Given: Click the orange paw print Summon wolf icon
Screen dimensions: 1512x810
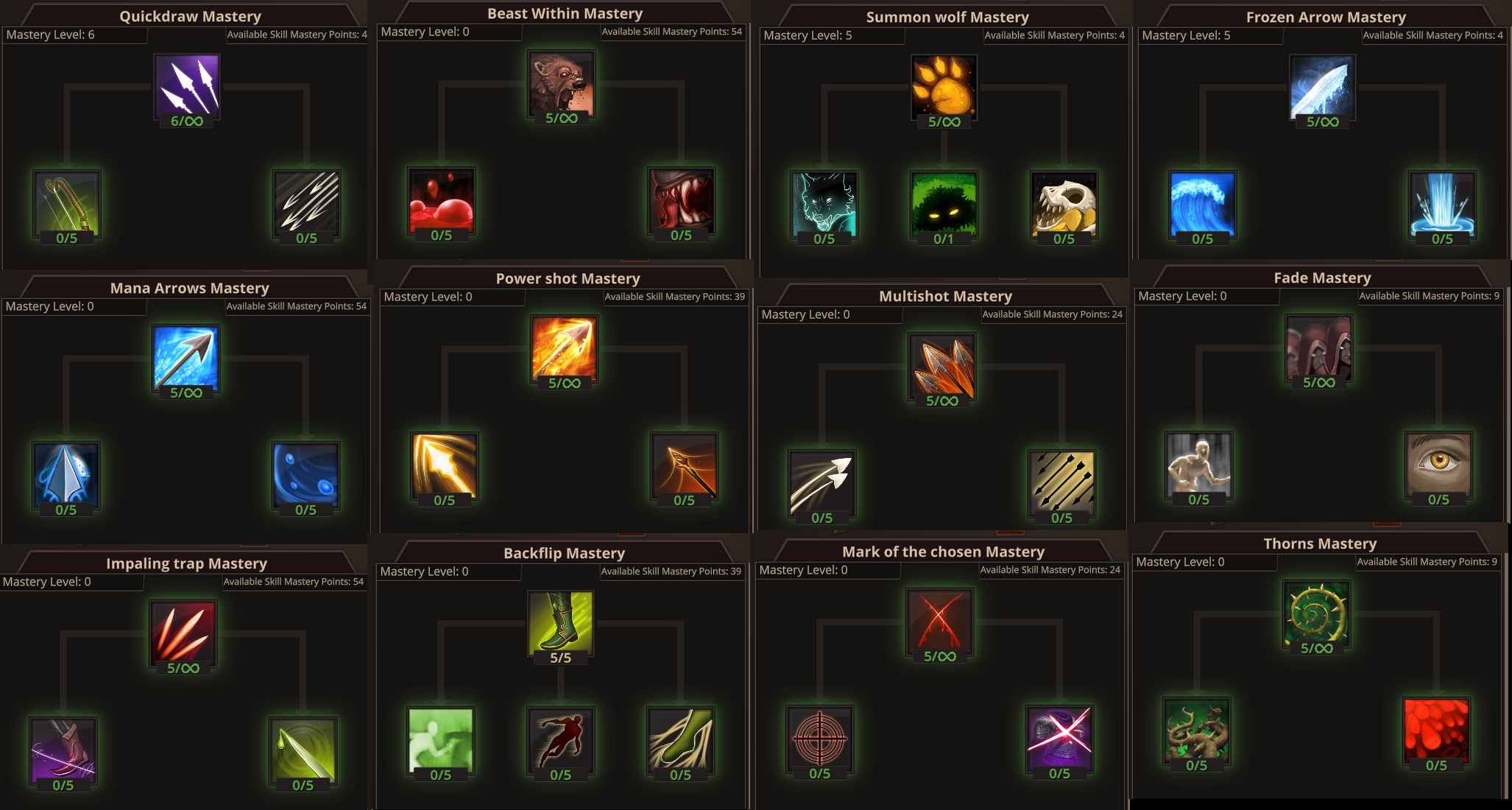Looking at the screenshot, I should 944,87.
